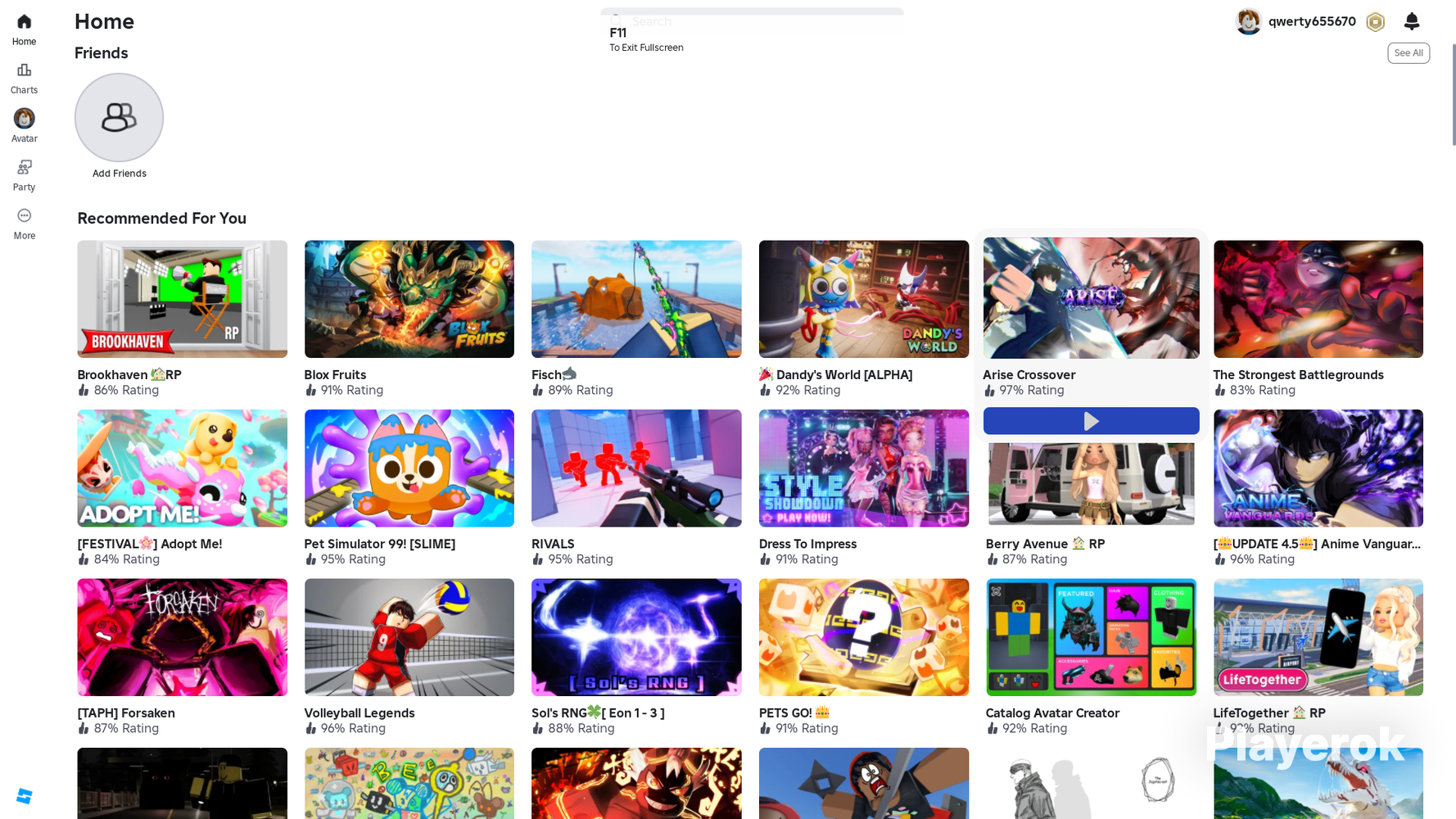Viewport: 1456px width, 819px height.
Task: Click the Dandy's World [ALPHA] title
Action: pos(835,374)
